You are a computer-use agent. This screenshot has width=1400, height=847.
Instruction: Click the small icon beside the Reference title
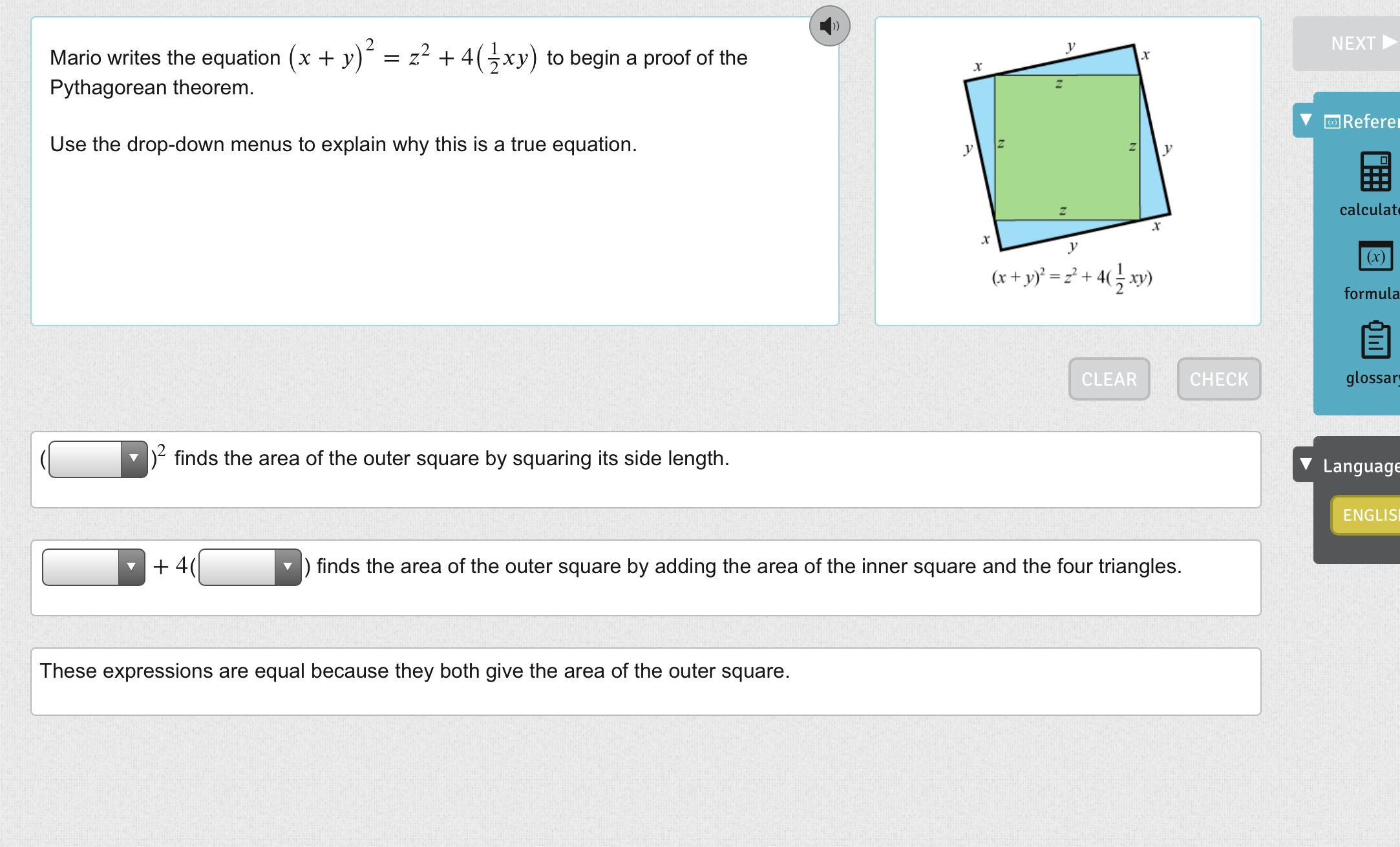[x=1331, y=121]
